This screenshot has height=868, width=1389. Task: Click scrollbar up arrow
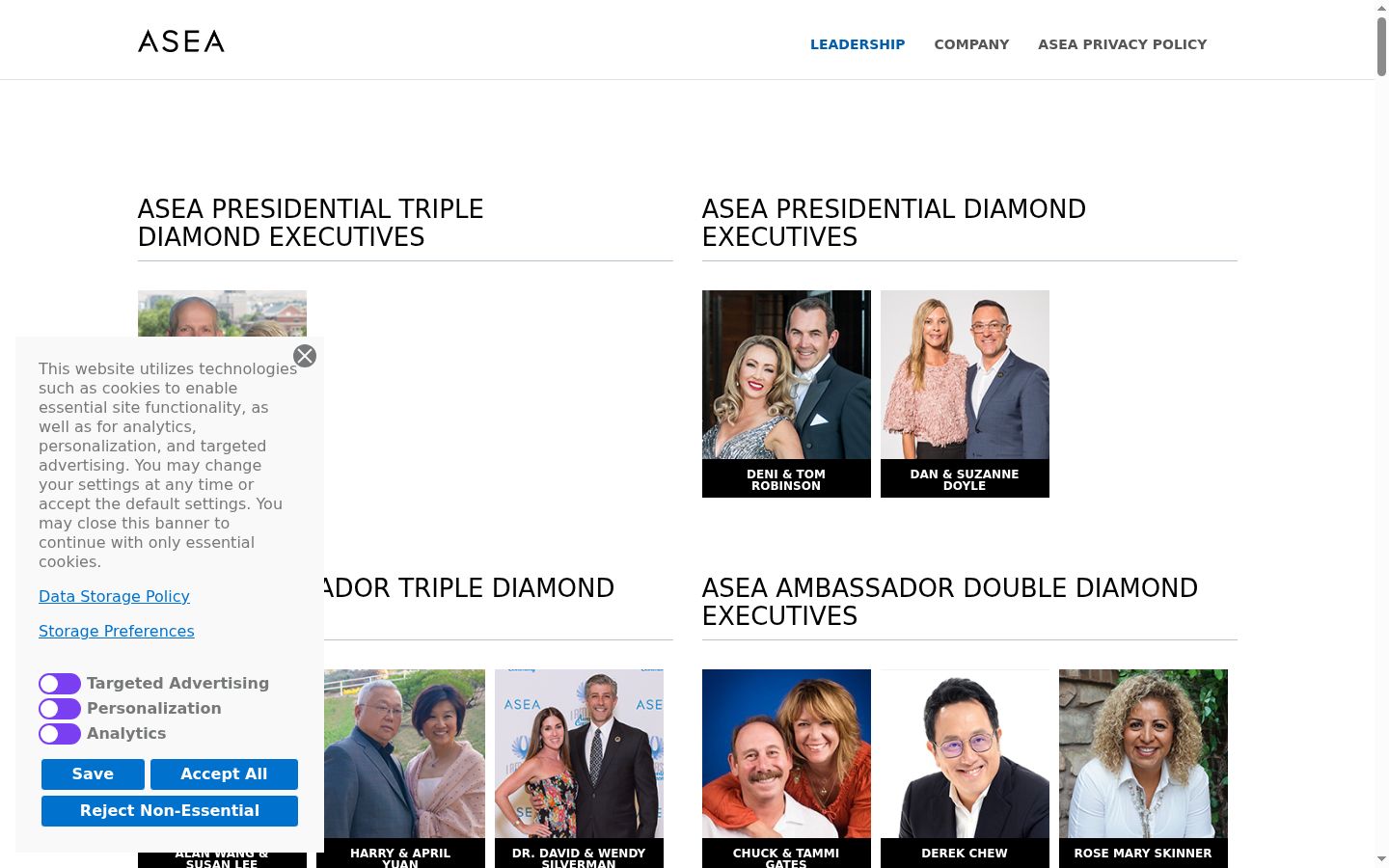(x=1381, y=8)
